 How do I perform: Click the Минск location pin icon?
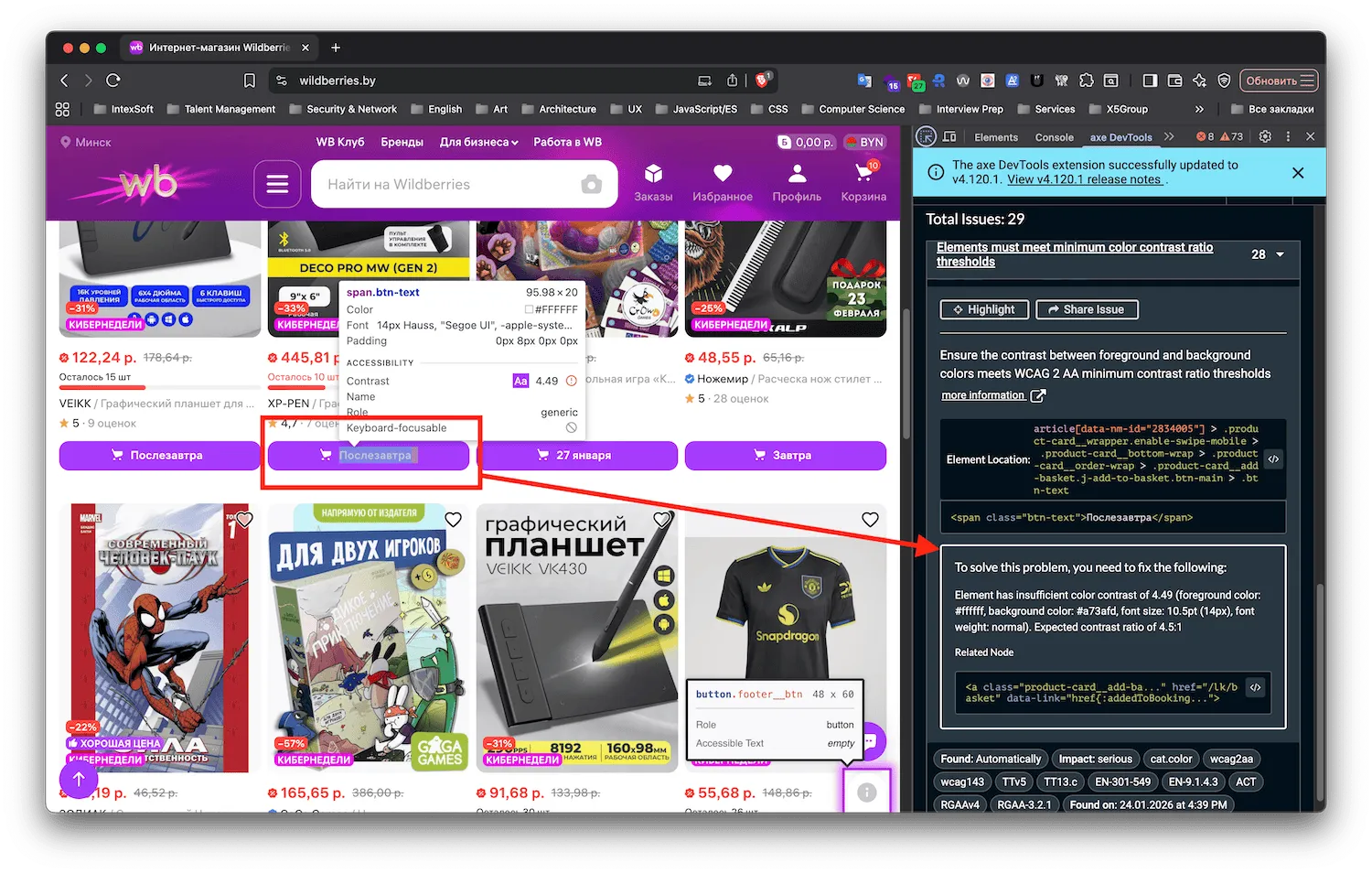pyautogui.click(x=65, y=142)
